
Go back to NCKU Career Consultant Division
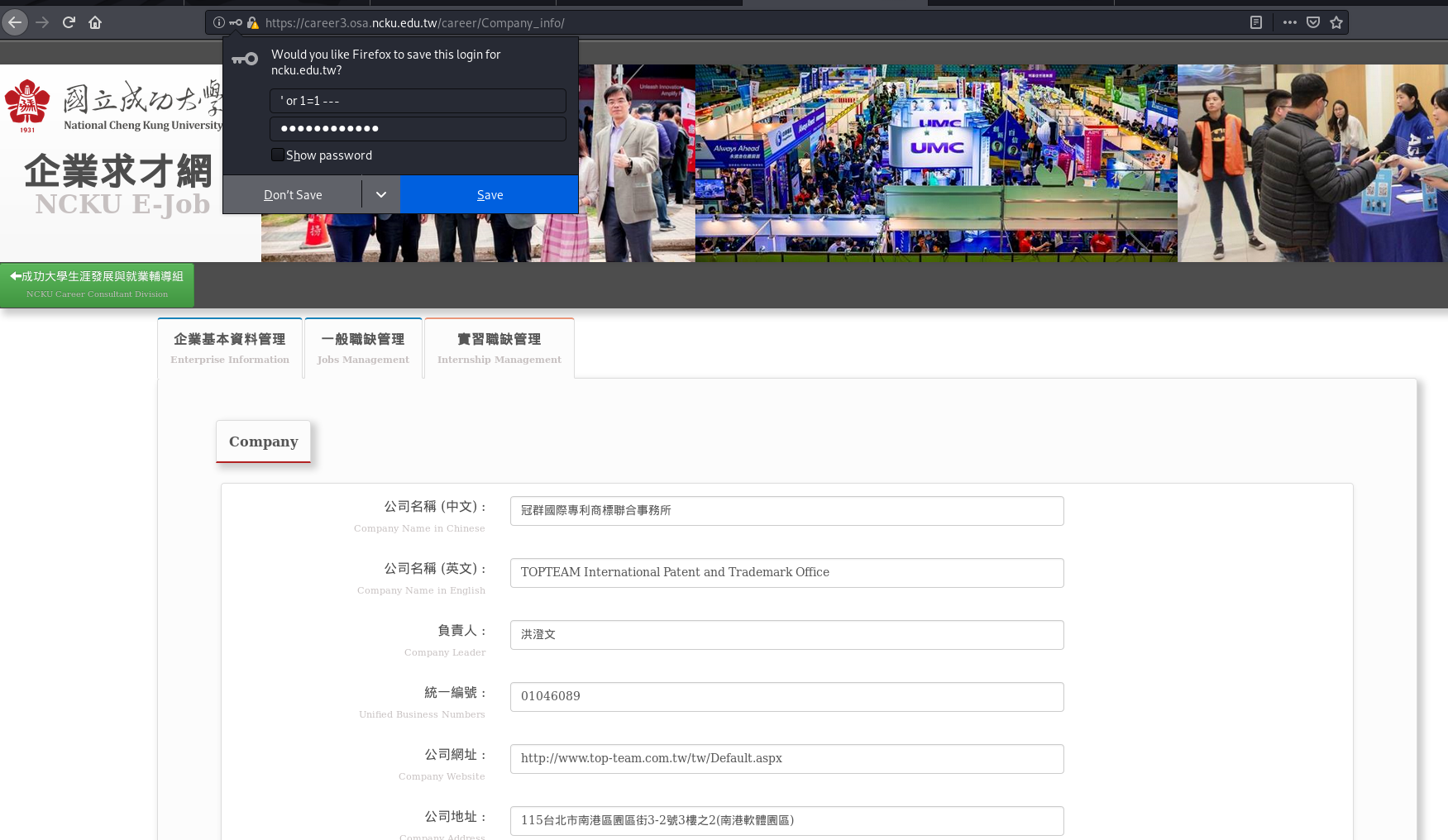point(97,284)
